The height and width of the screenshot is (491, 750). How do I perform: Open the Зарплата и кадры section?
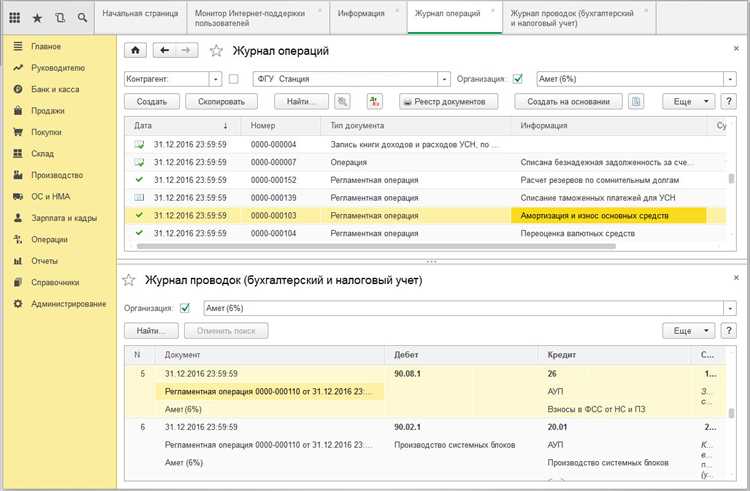click(x=64, y=218)
